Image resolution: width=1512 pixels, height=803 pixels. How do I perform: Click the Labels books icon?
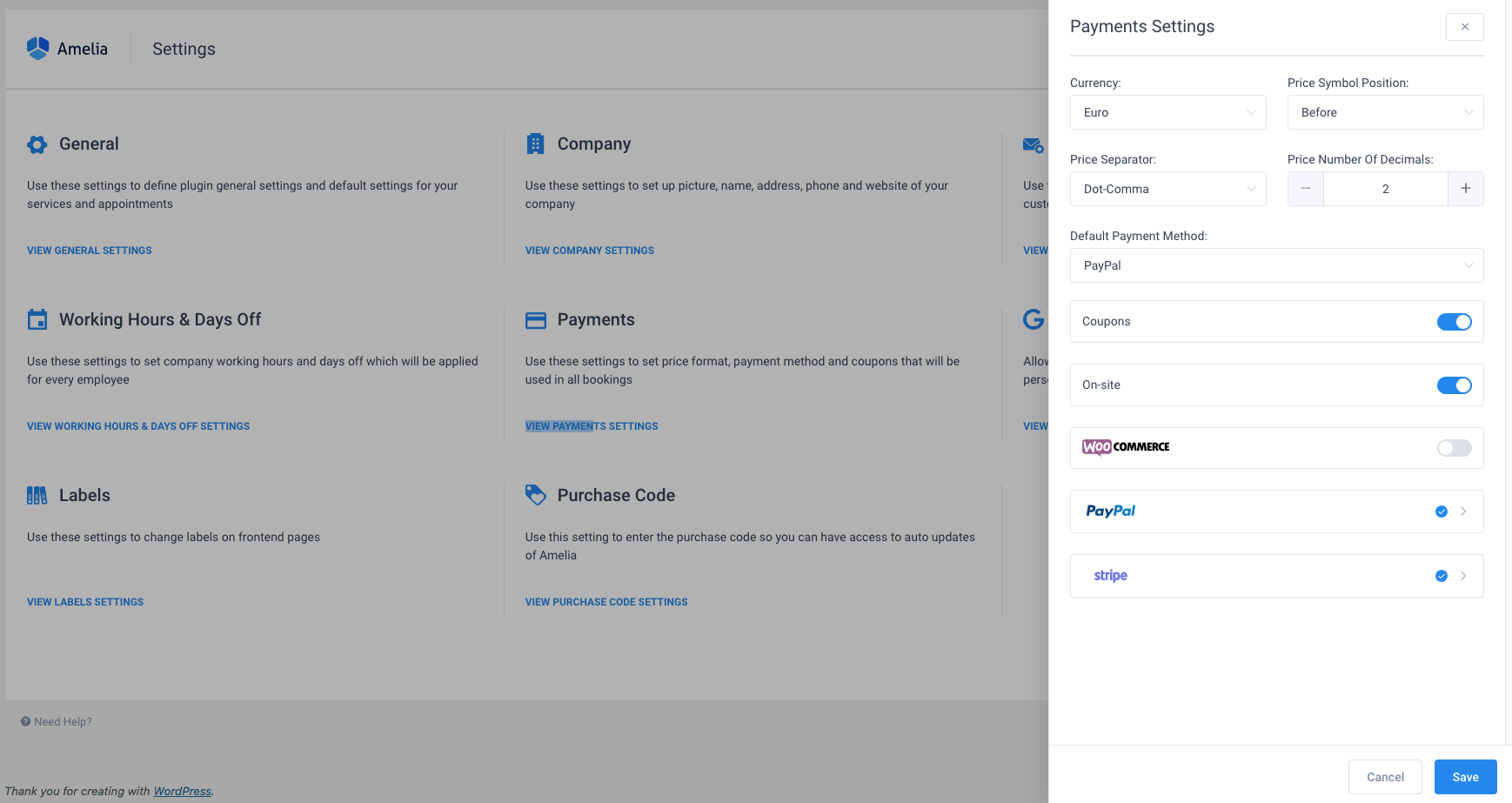click(37, 496)
